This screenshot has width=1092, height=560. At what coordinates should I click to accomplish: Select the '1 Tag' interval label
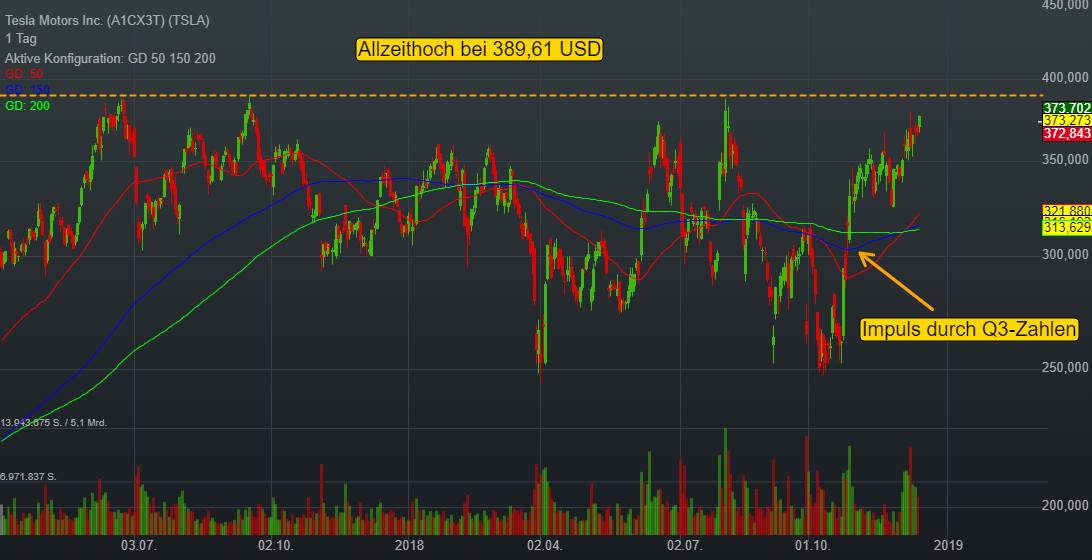tap(21, 39)
